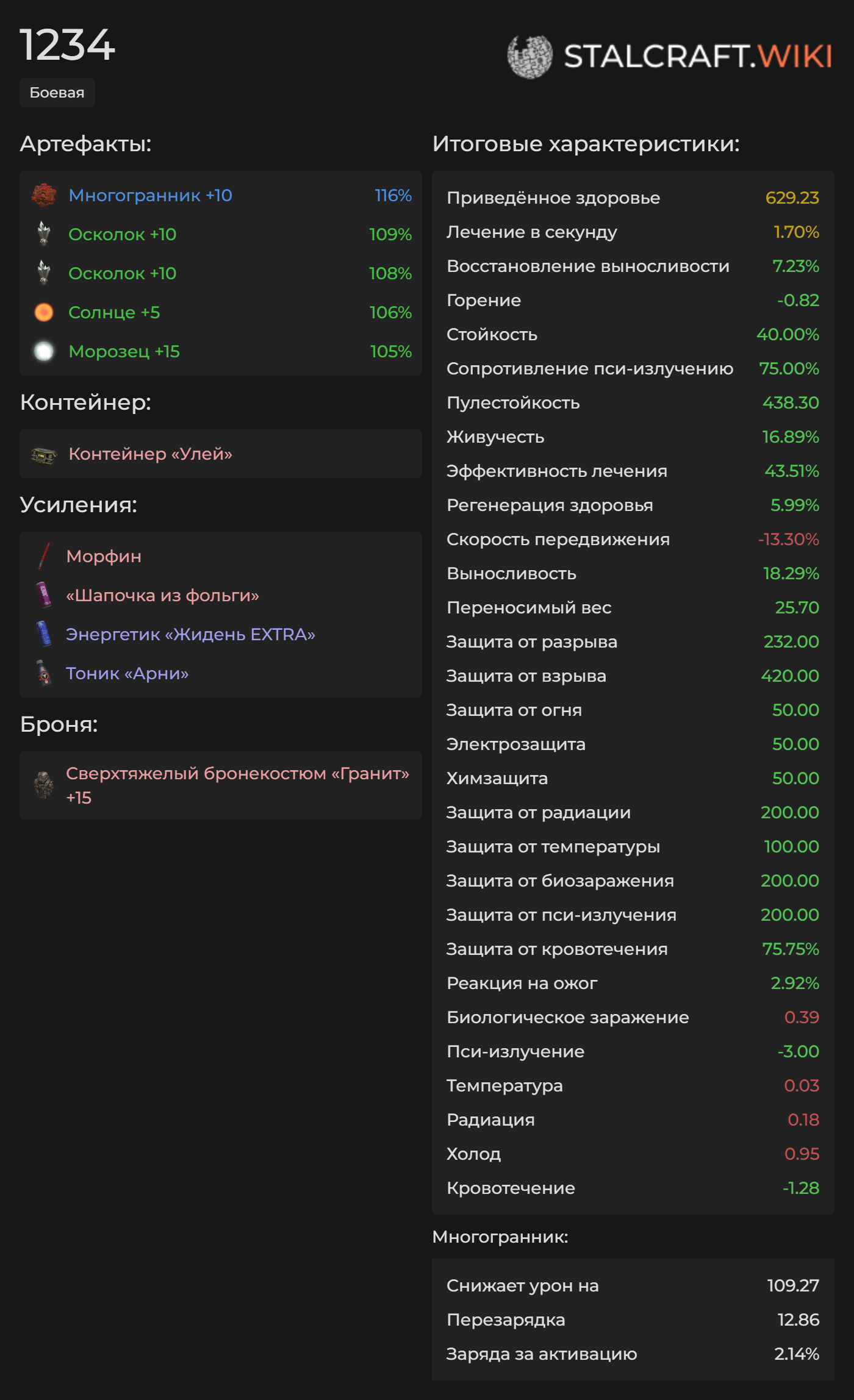Click the Приведённое здоровье stat row

[x=633, y=198]
